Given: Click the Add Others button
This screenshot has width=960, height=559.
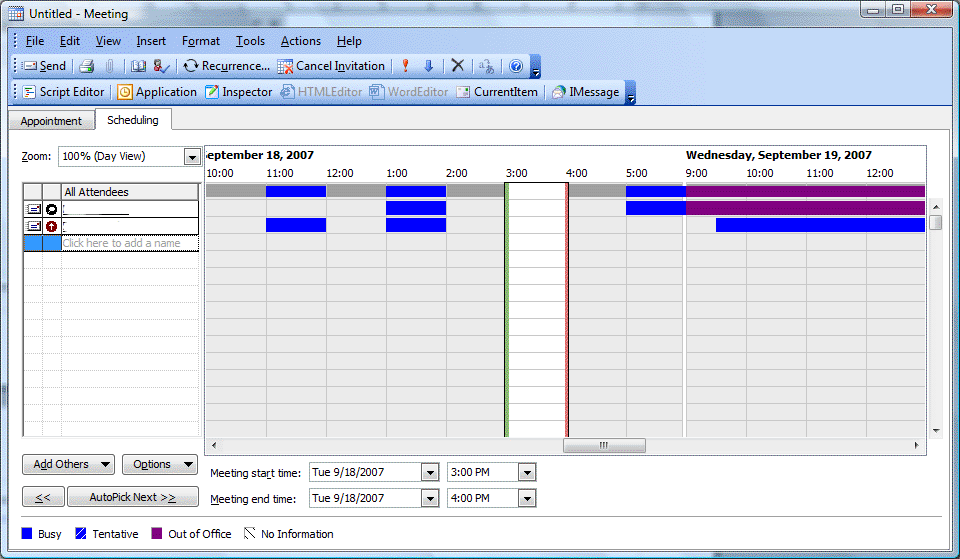Looking at the screenshot, I should pyautogui.click(x=69, y=464).
